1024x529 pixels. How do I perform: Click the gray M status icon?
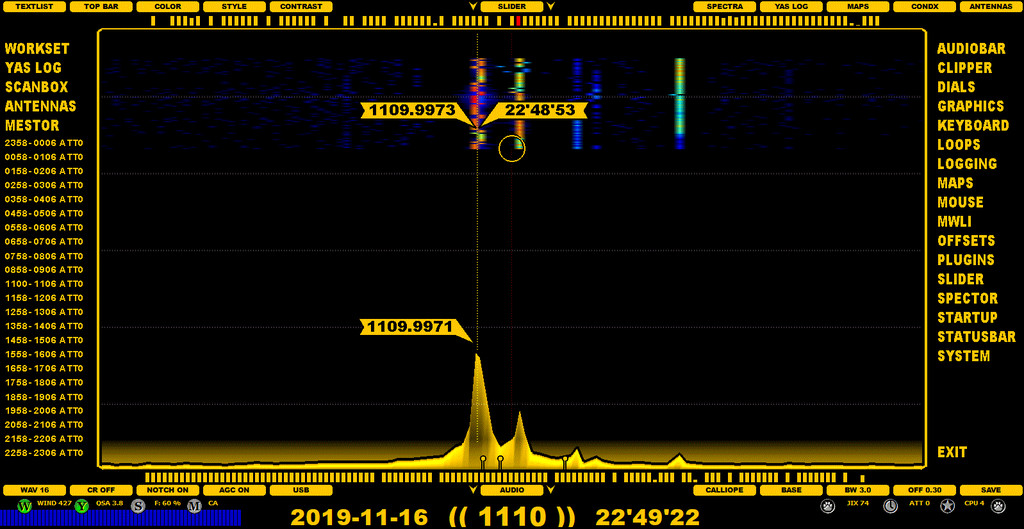click(194, 506)
